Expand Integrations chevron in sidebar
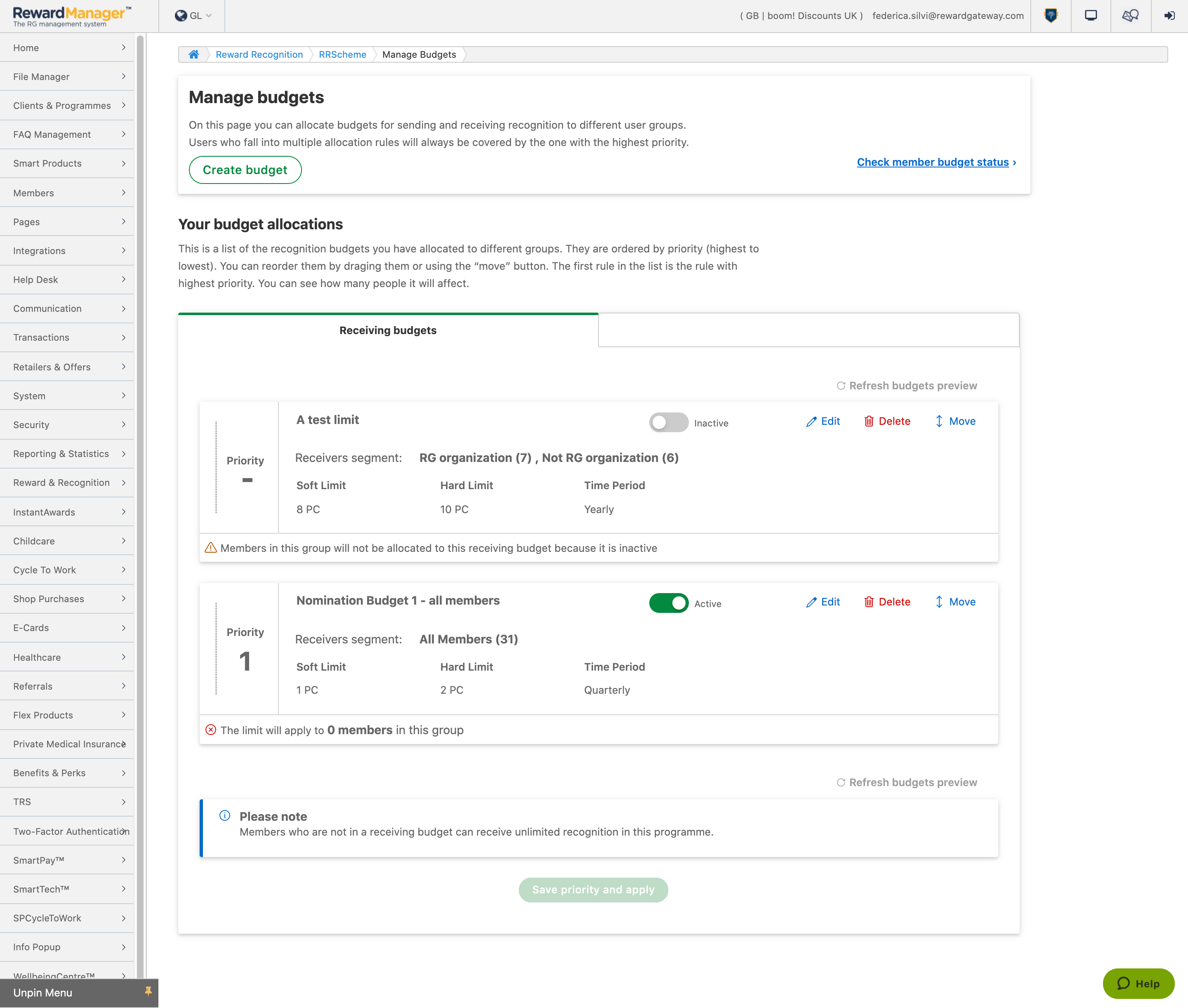This screenshot has height=1008, width=1188. 123,250
